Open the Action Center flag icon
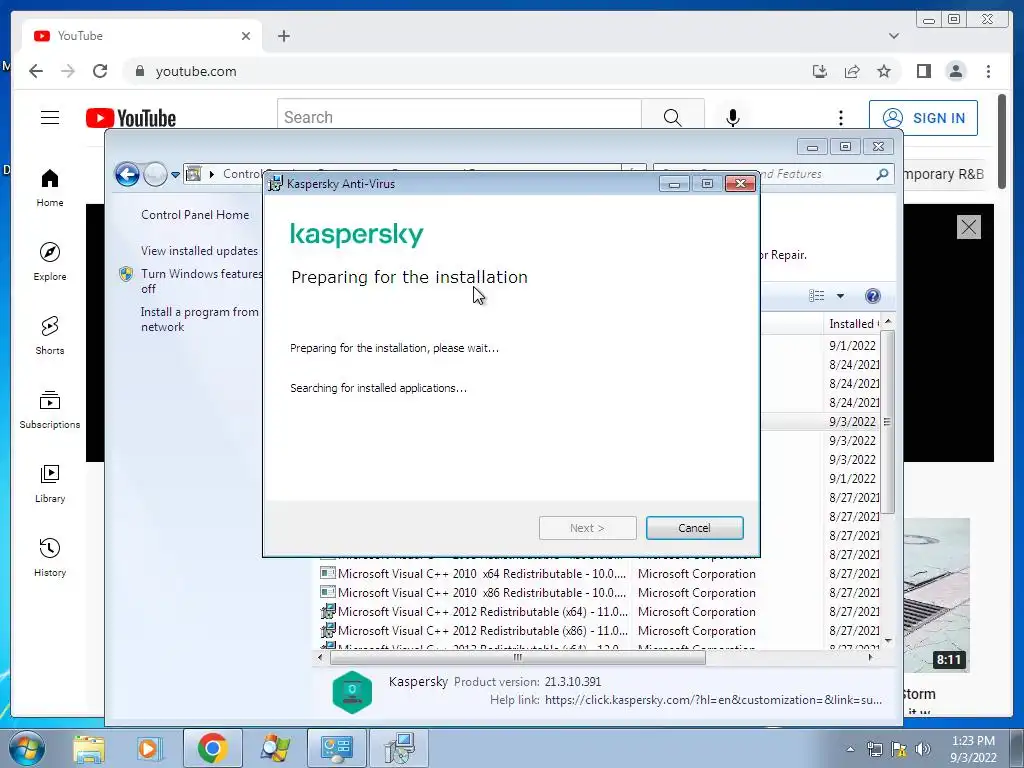This screenshot has width=1024, height=768. point(899,749)
